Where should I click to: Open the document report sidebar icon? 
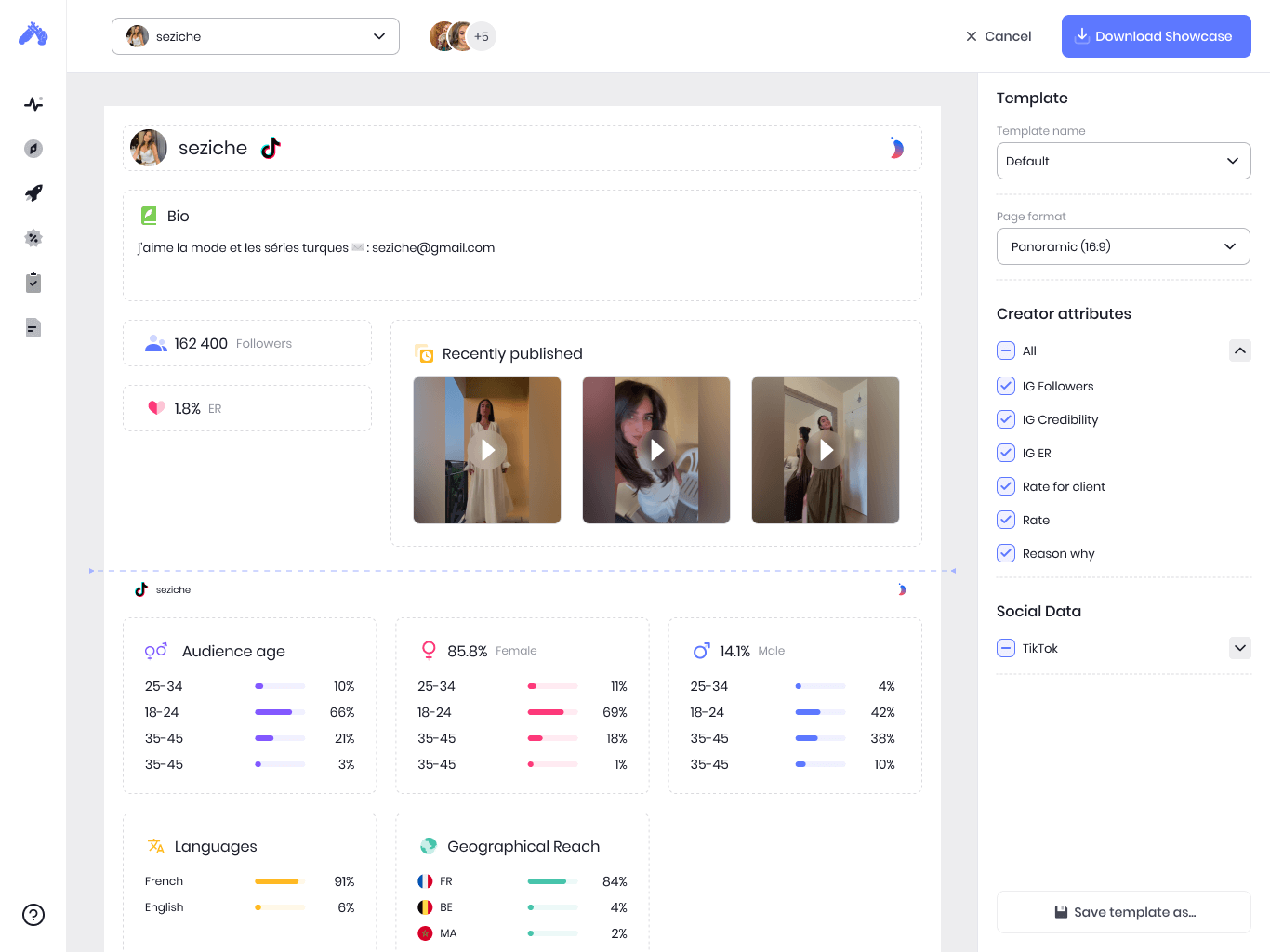[33, 327]
